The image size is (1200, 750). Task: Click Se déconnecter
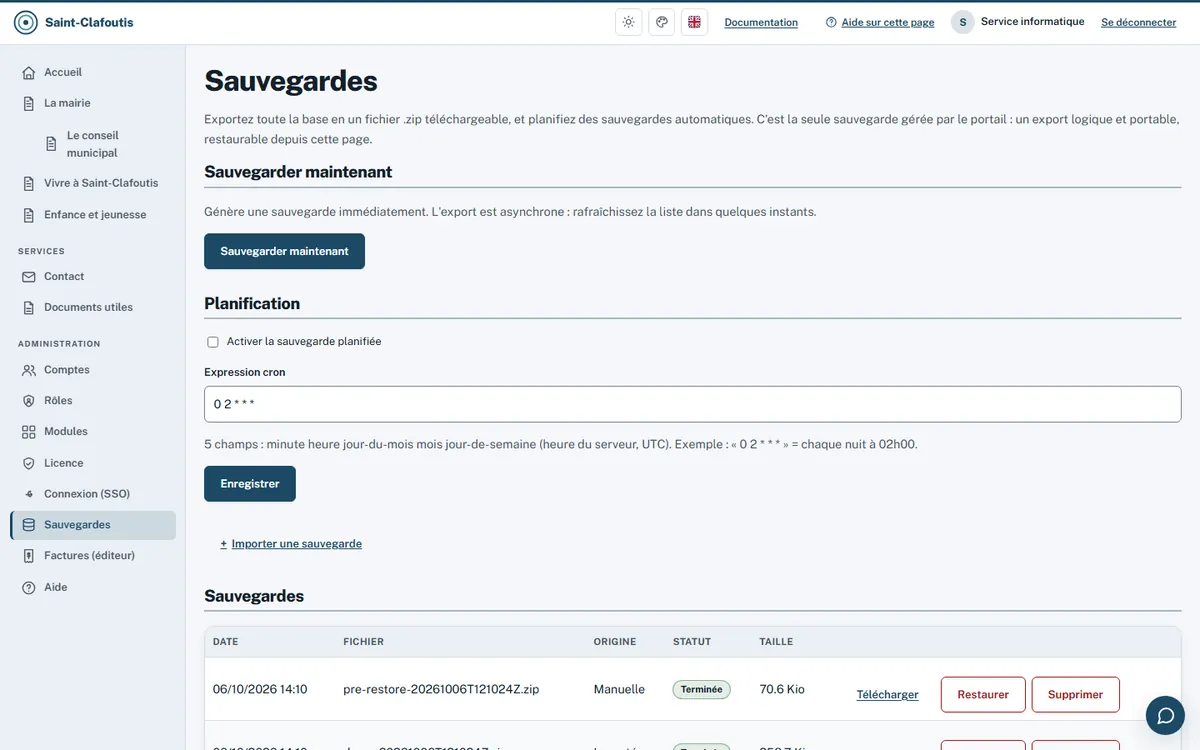point(1138,22)
